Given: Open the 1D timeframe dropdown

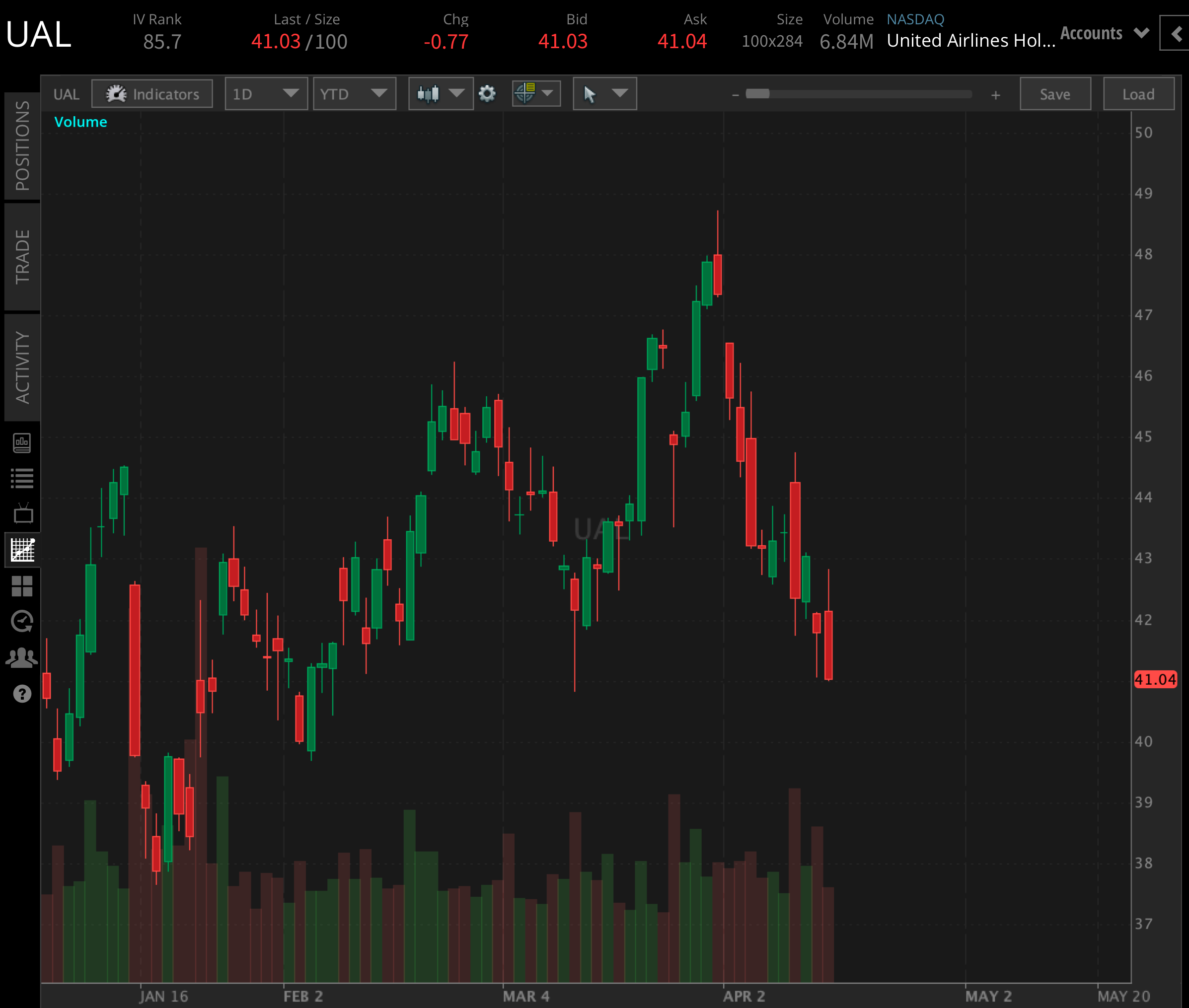Looking at the screenshot, I should click(266, 94).
